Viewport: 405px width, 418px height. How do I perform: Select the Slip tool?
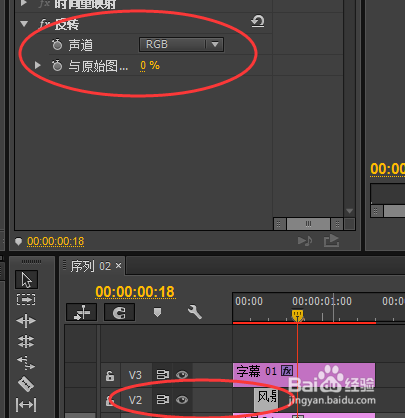pyautogui.click(x=26, y=405)
